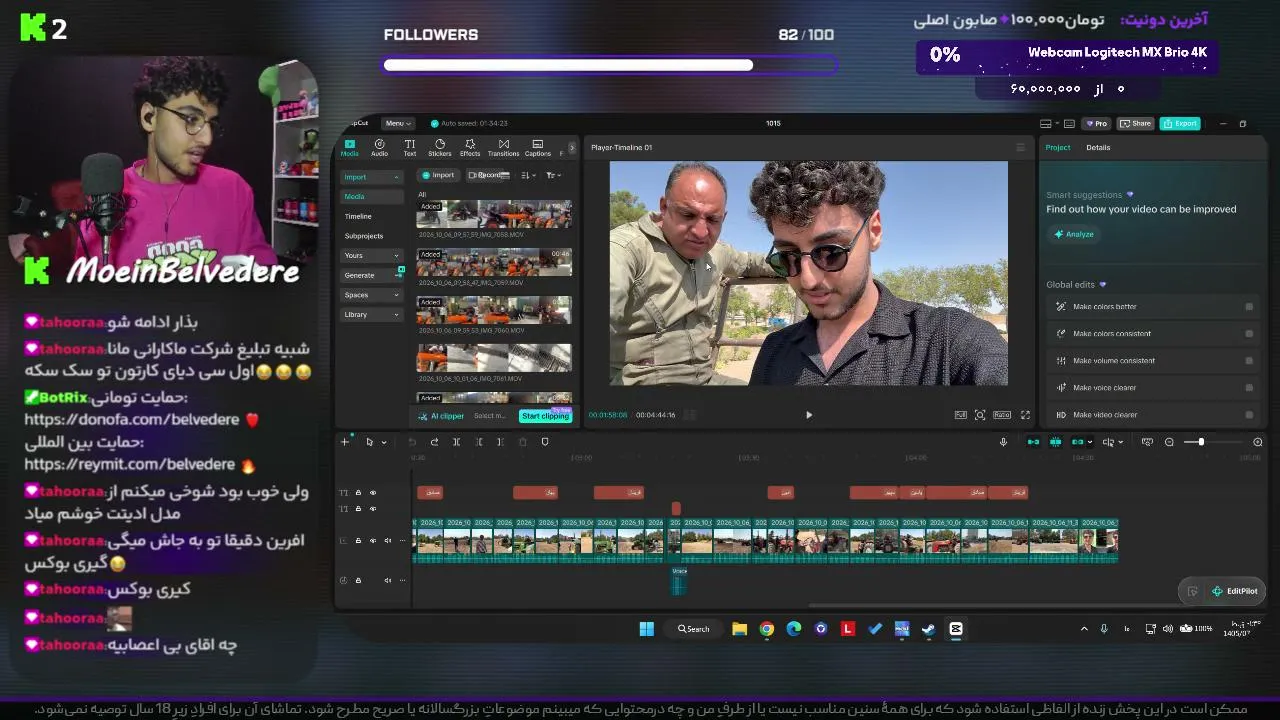
Task: Open the media sort order dropdown
Action: [529, 176]
